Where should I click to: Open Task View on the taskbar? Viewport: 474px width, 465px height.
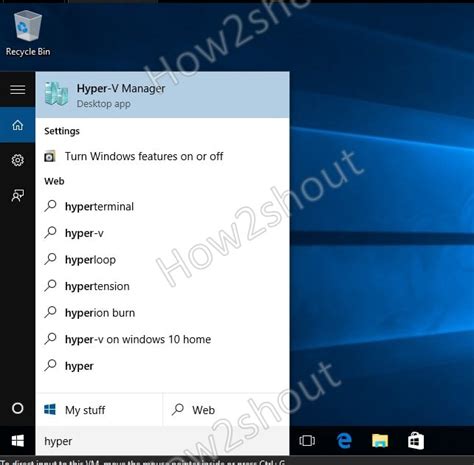click(307, 441)
